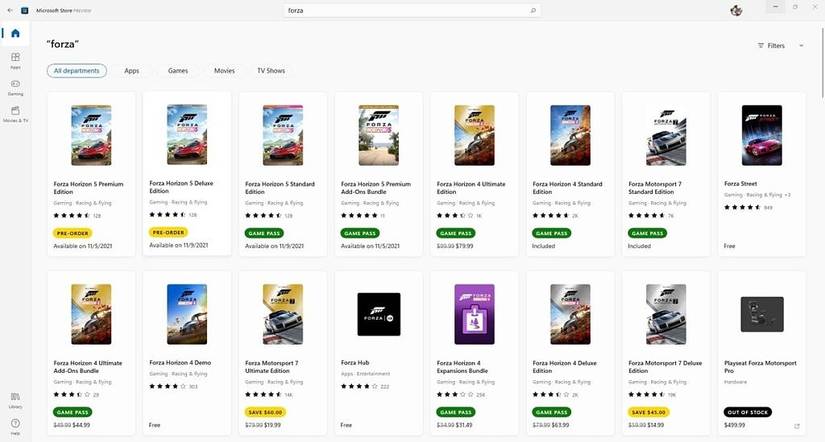Click star rating of Forza Hub
This screenshot has height=442, width=825.
359,386
